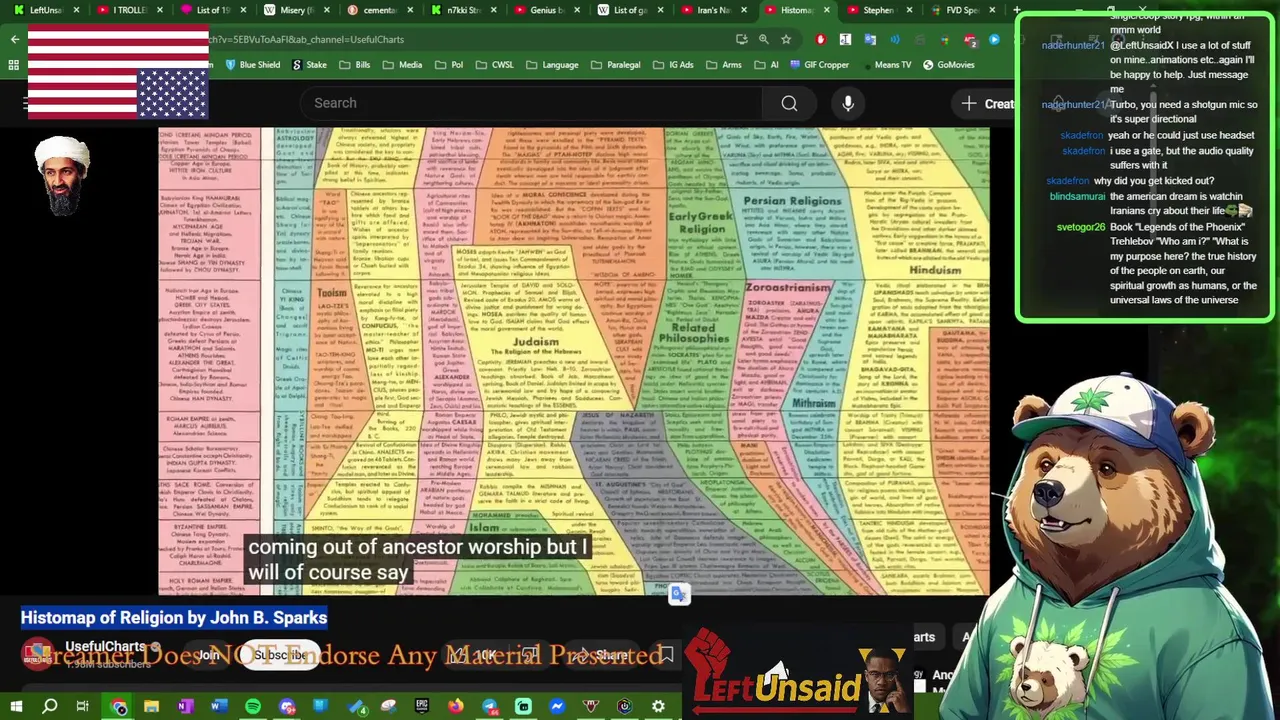Click in the YouTube Search field
This screenshot has height=720, width=1280.
coord(530,103)
